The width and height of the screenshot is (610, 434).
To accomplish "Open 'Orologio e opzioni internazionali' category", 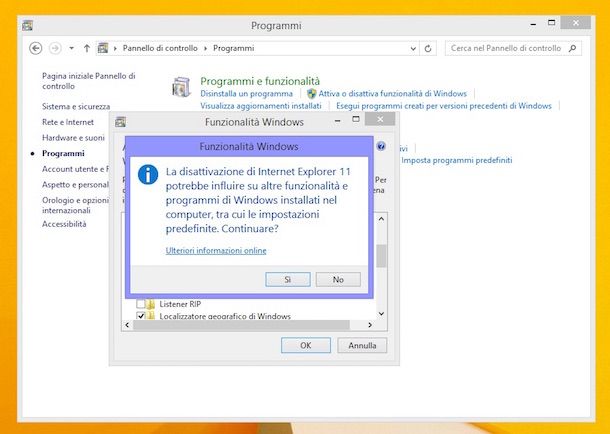I will coord(75,205).
